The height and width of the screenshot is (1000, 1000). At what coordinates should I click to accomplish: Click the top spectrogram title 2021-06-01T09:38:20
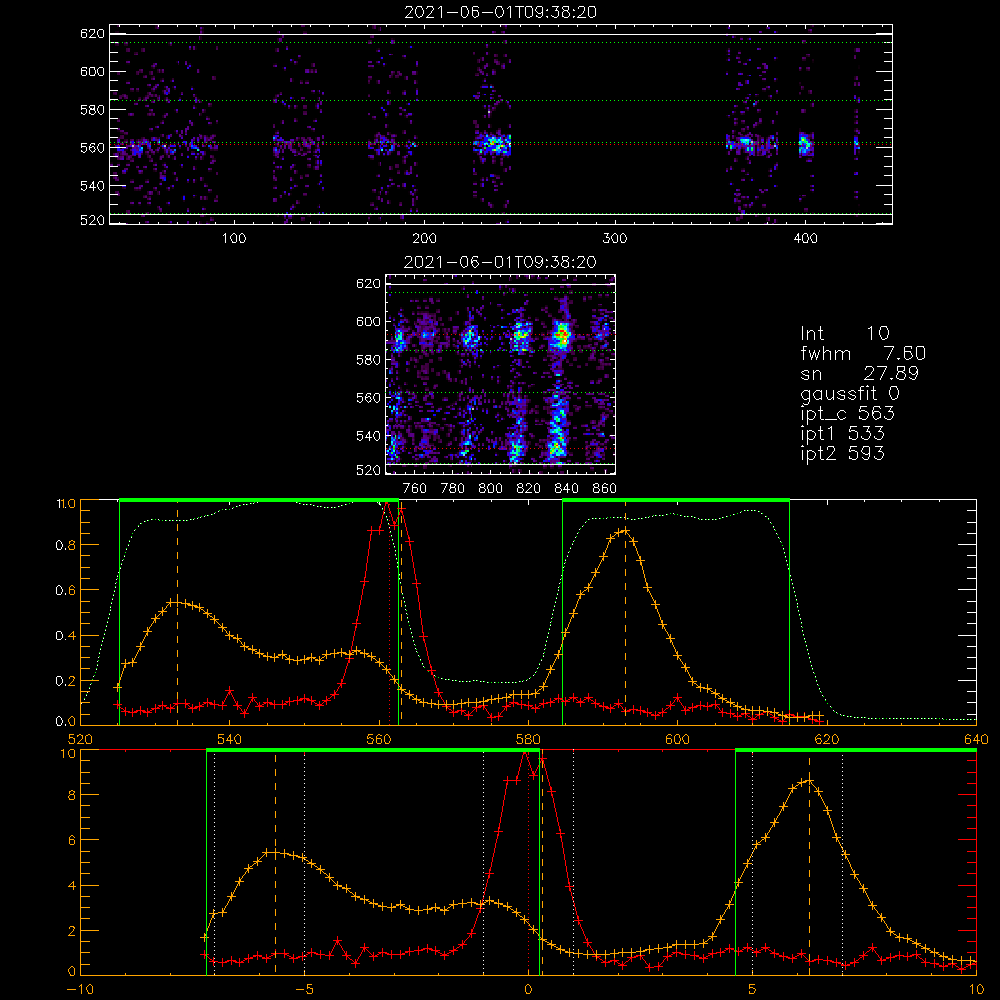point(500,12)
